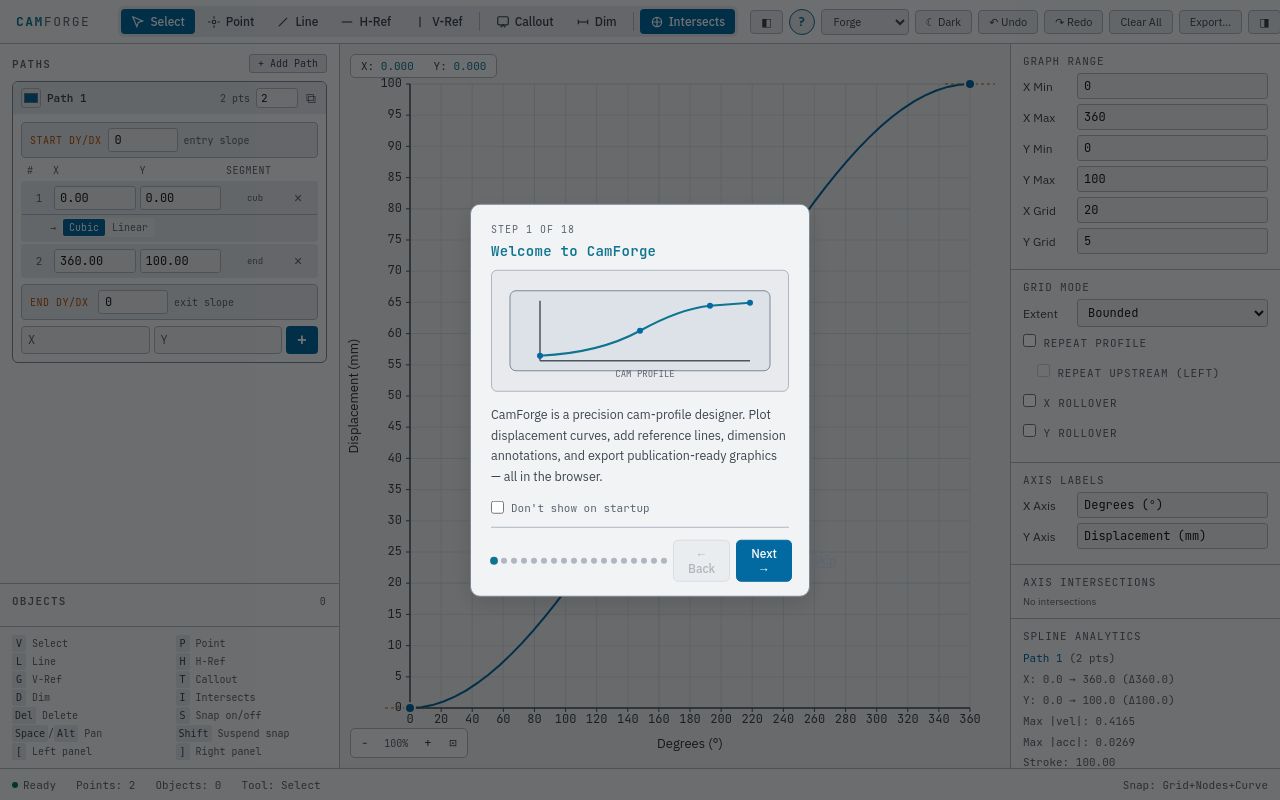Choose the Line tool
Viewport: 1280px width, 800px height.
pos(298,22)
